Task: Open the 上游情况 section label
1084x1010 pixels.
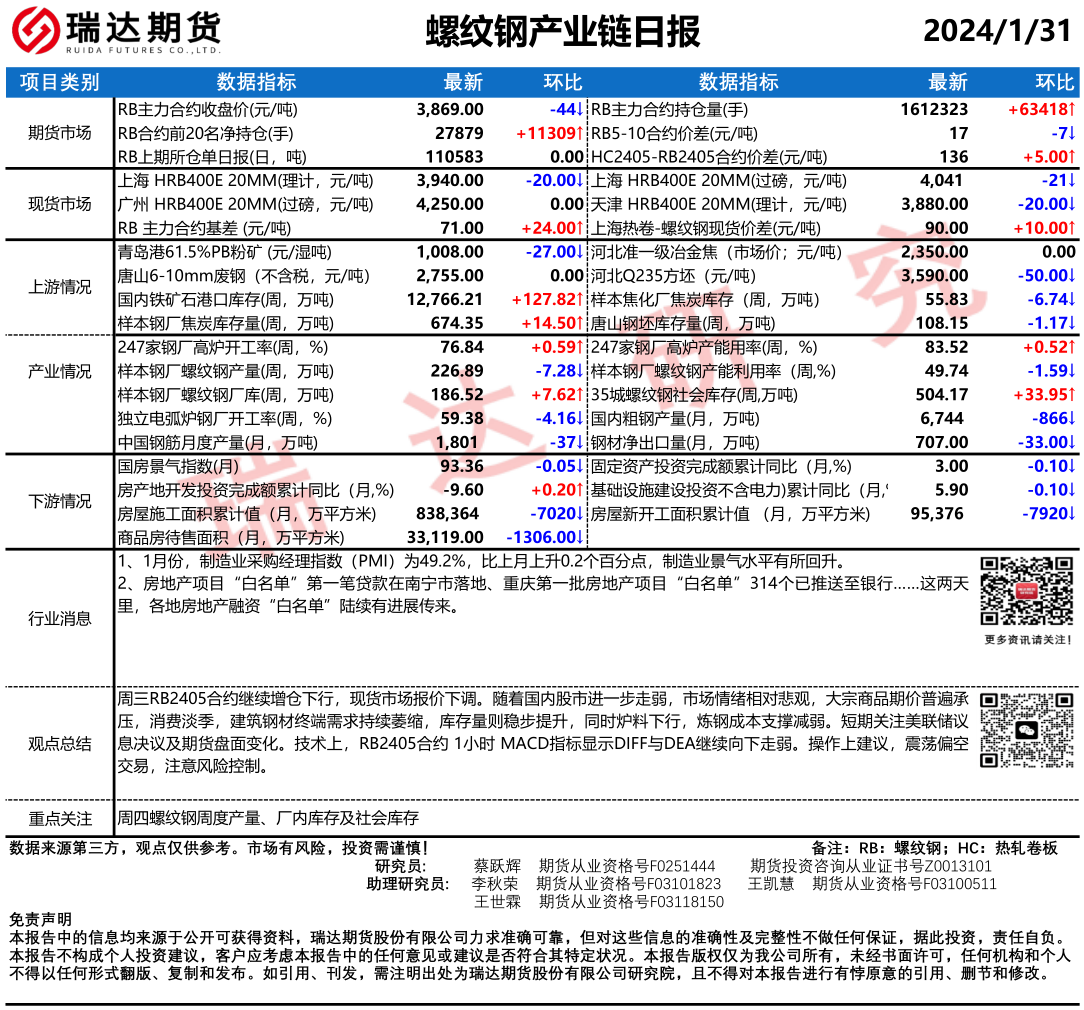Action: pyautogui.click(x=60, y=287)
